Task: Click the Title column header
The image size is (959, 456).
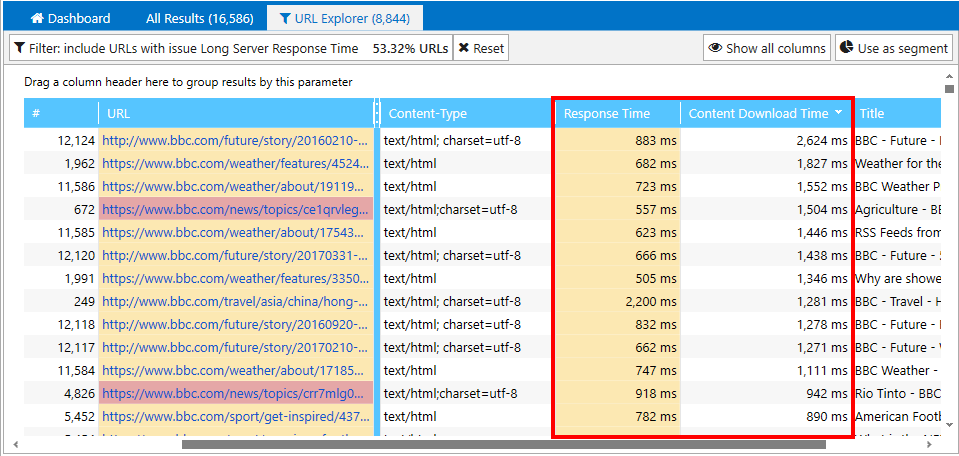Action: pyautogui.click(x=872, y=113)
